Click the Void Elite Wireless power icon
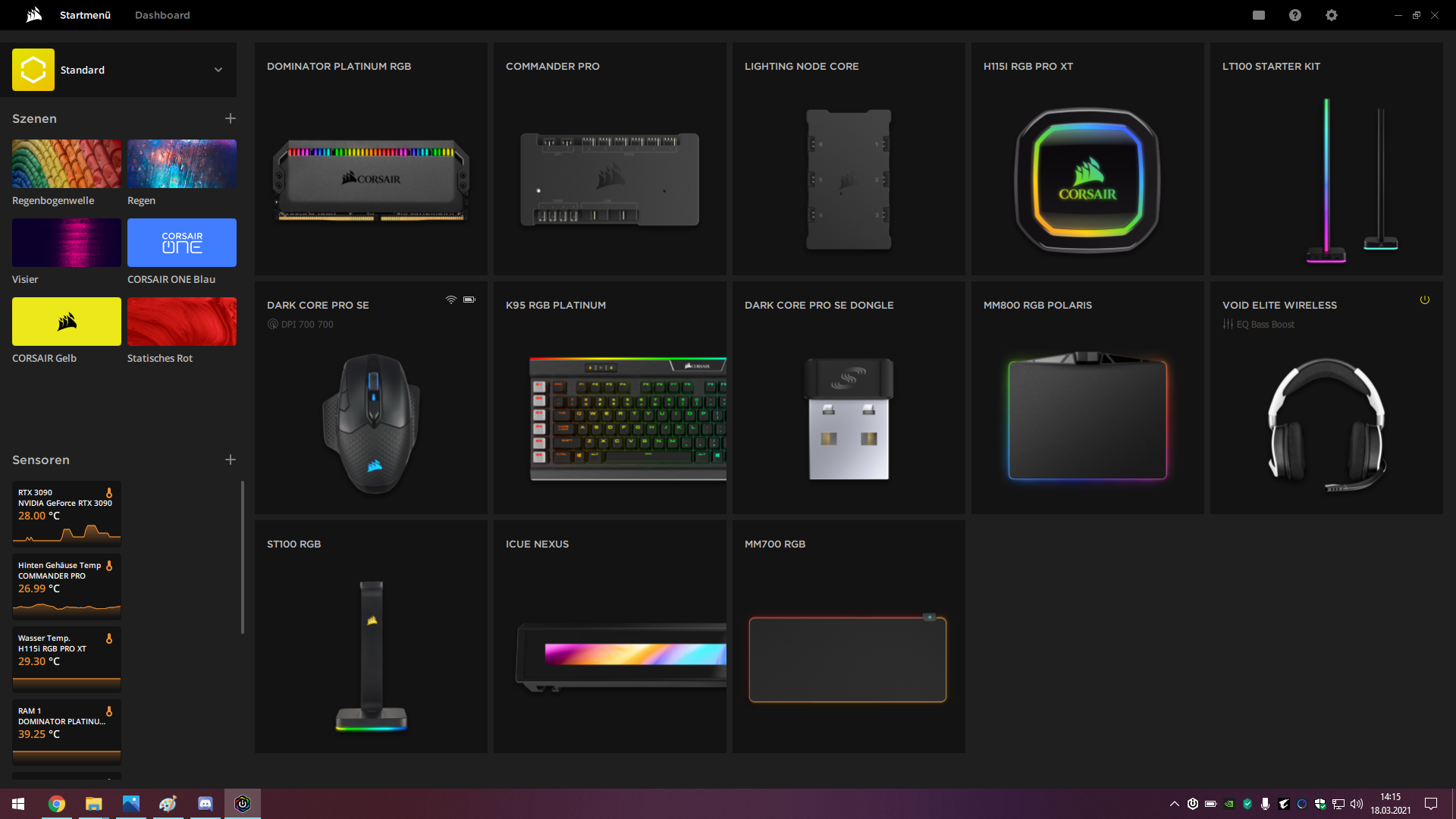Image resolution: width=1456 pixels, height=819 pixels. [x=1425, y=300]
